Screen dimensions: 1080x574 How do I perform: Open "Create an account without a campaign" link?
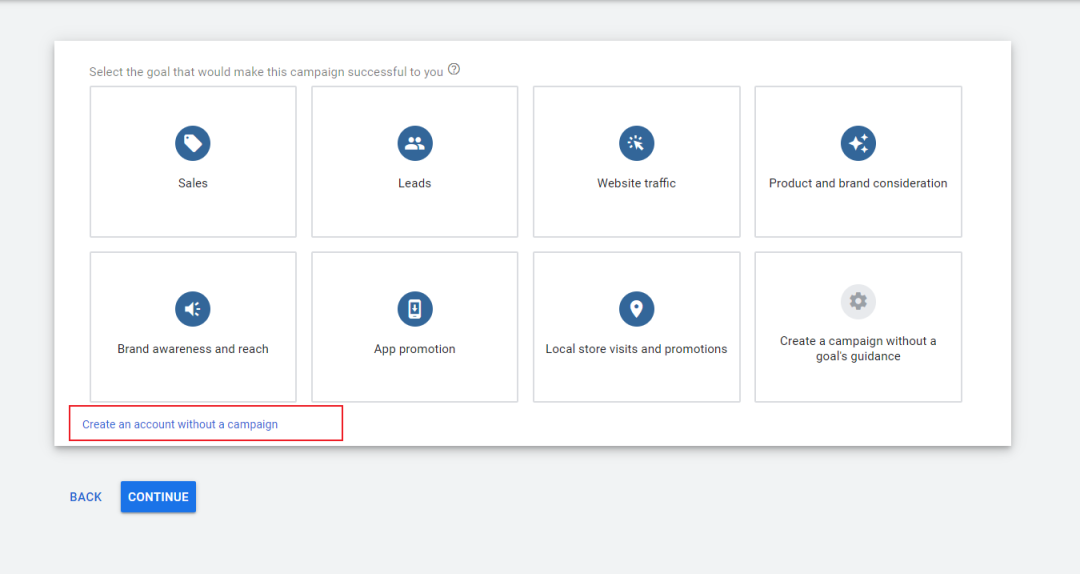tap(180, 424)
